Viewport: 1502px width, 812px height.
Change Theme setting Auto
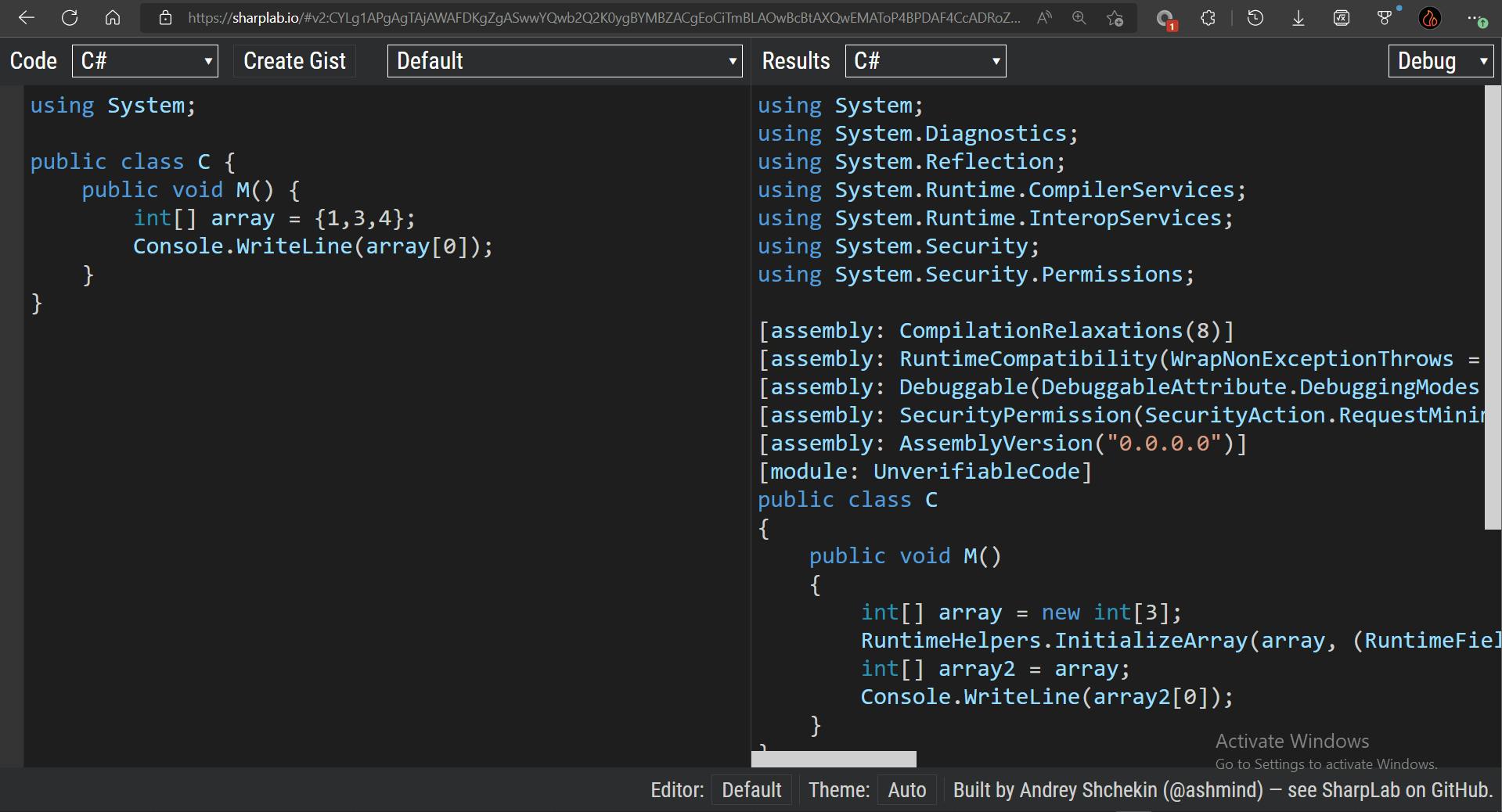pyautogui.click(x=907, y=790)
